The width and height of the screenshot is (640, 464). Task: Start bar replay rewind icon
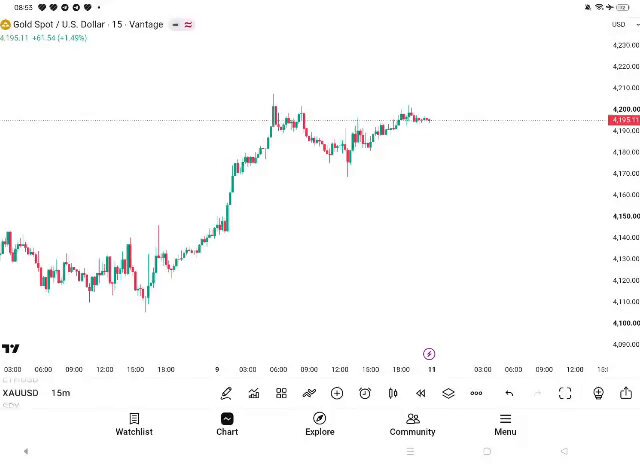point(420,393)
